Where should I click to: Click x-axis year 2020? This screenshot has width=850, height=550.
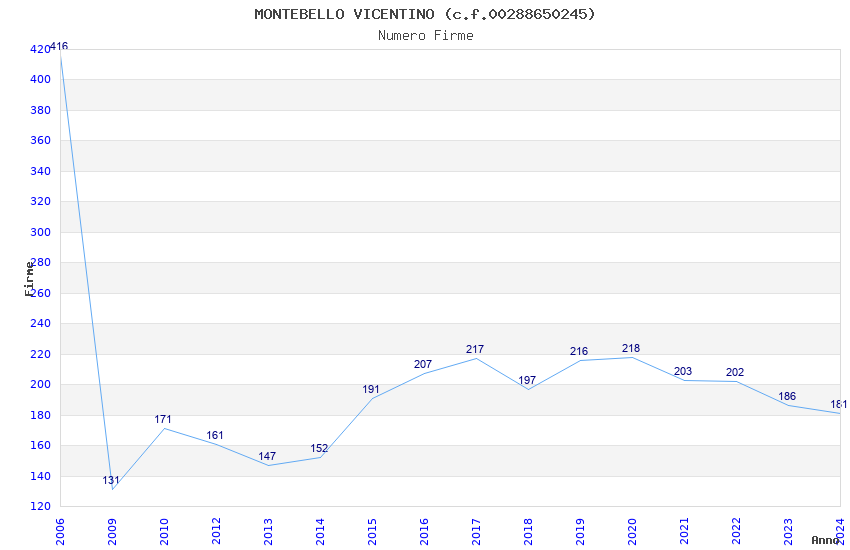tap(632, 532)
